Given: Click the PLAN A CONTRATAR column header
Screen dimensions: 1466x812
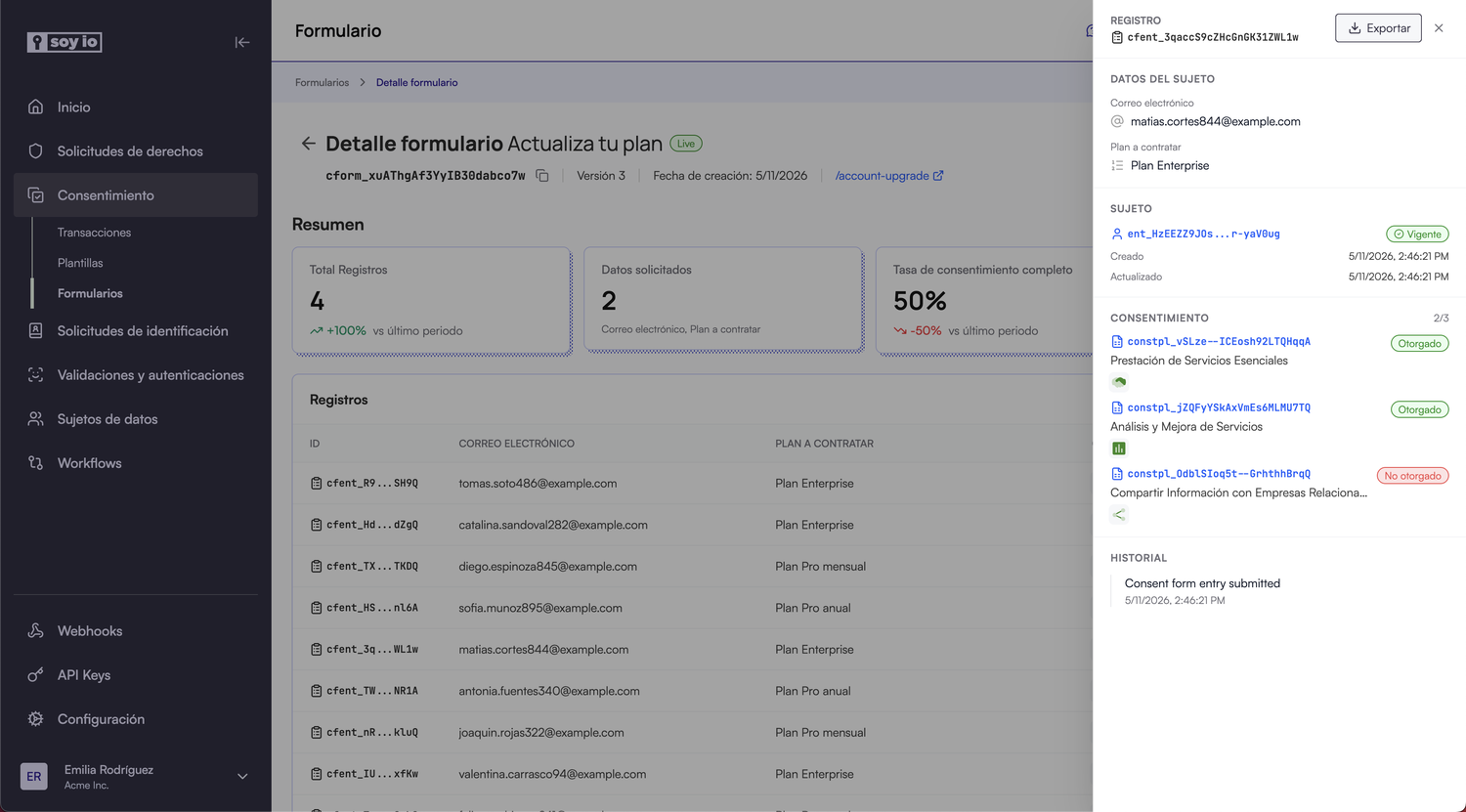Looking at the screenshot, I should 824,444.
